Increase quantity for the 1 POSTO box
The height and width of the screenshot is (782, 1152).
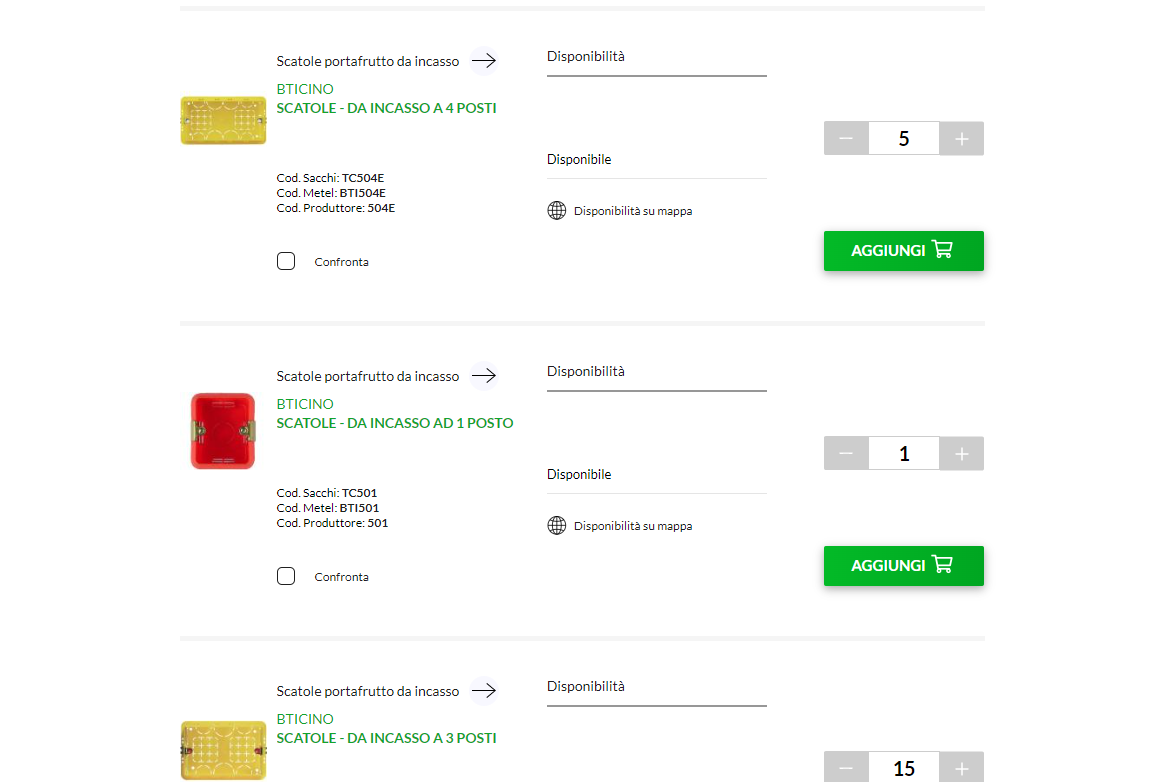click(961, 453)
